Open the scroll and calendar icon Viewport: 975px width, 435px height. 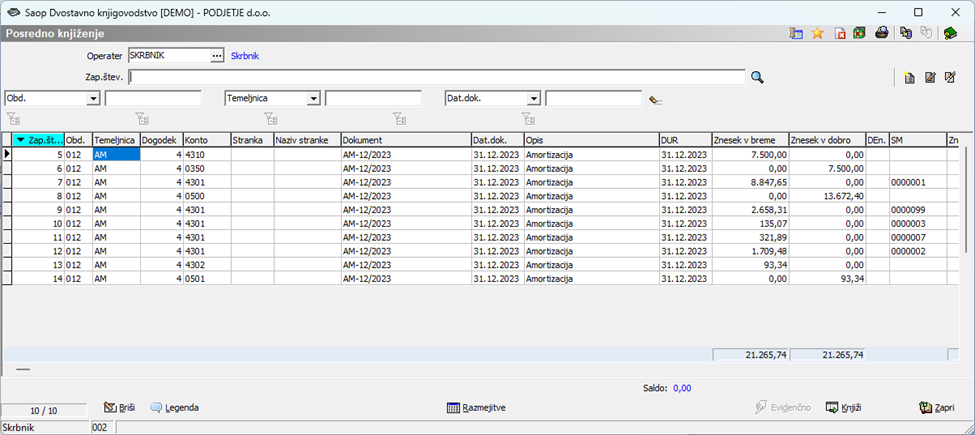point(796,34)
